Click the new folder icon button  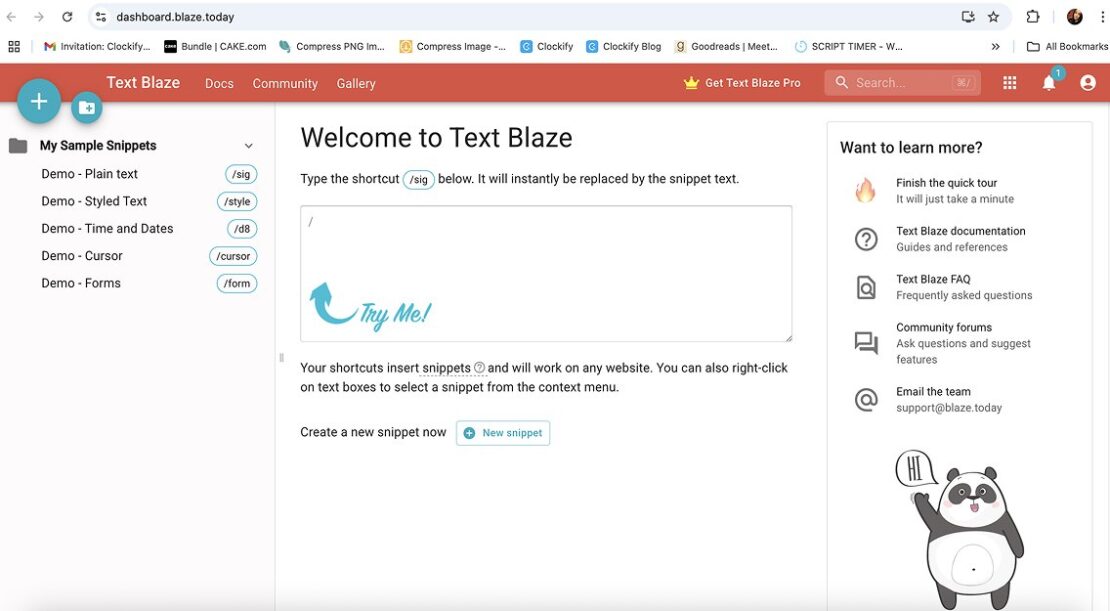(87, 108)
